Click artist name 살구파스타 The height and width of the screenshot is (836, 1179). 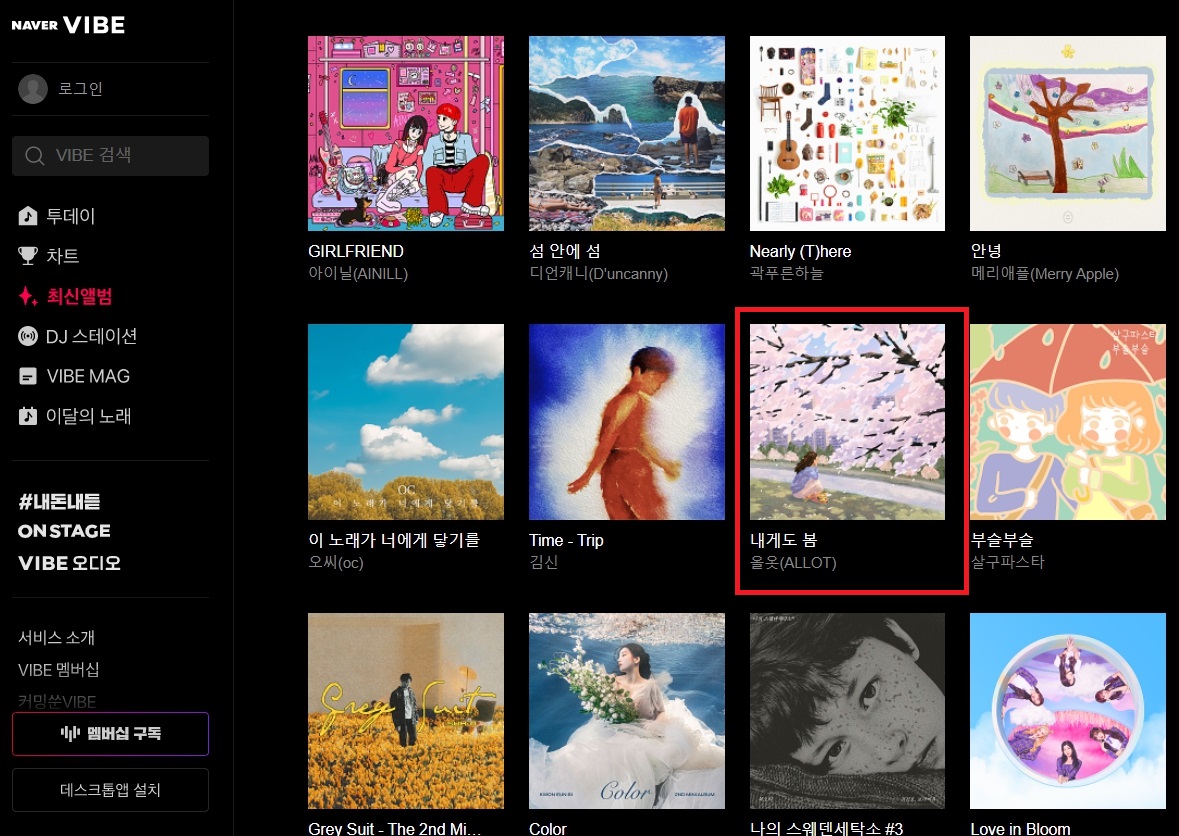tap(1008, 562)
